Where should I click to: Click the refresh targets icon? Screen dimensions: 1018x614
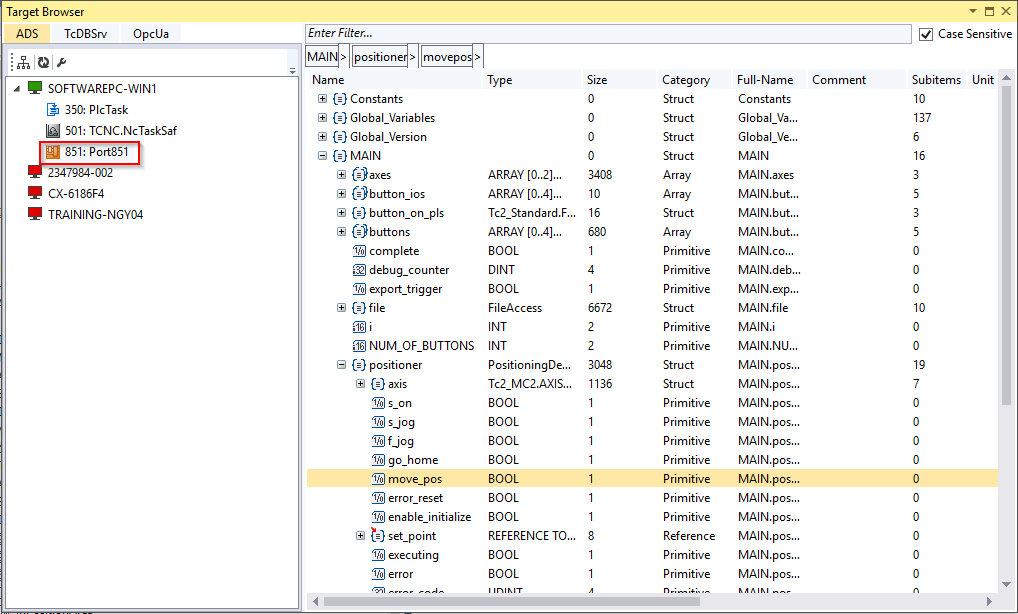click(x=43, y=62)
